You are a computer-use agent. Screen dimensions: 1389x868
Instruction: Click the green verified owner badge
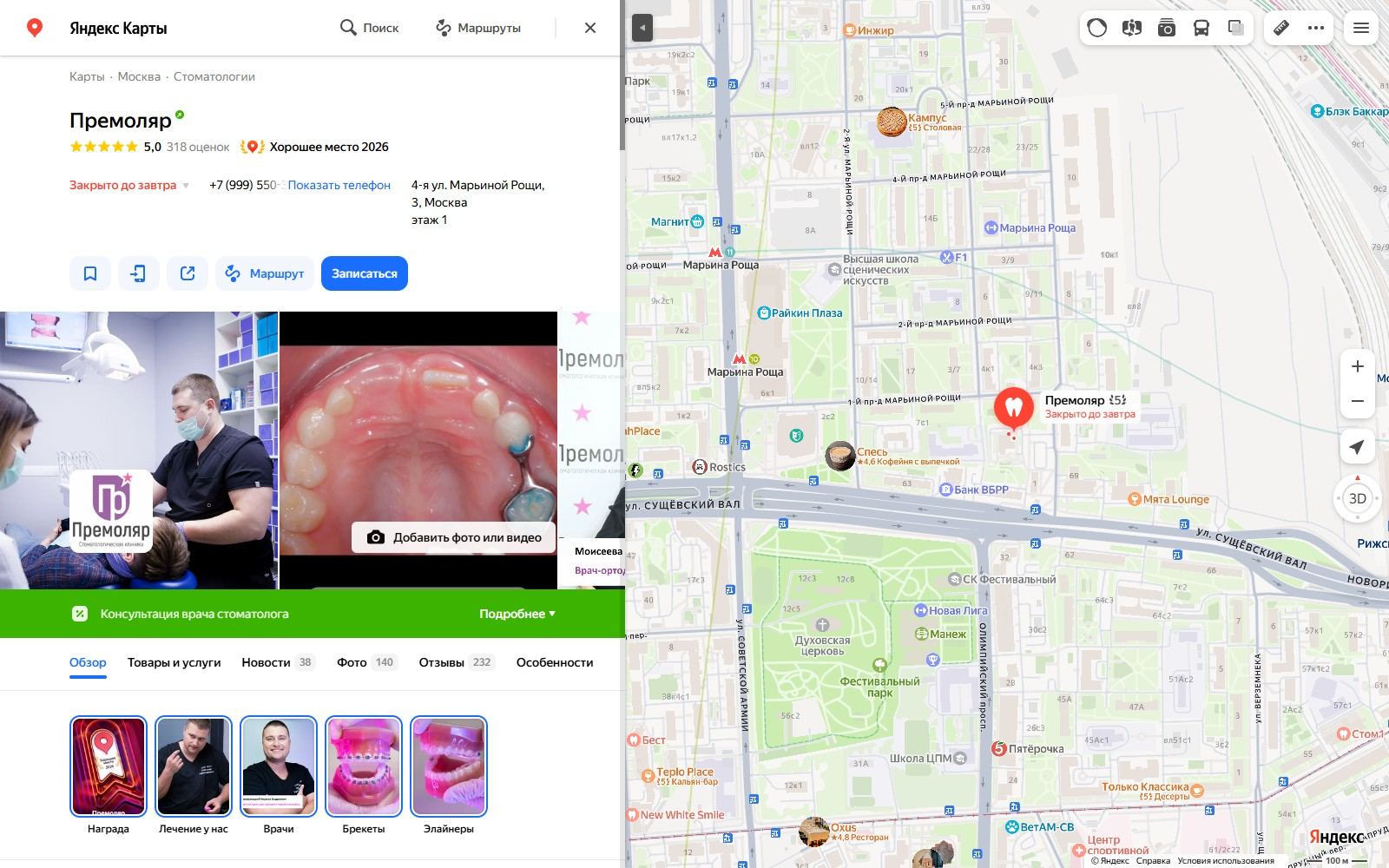[x=180, y=115]
